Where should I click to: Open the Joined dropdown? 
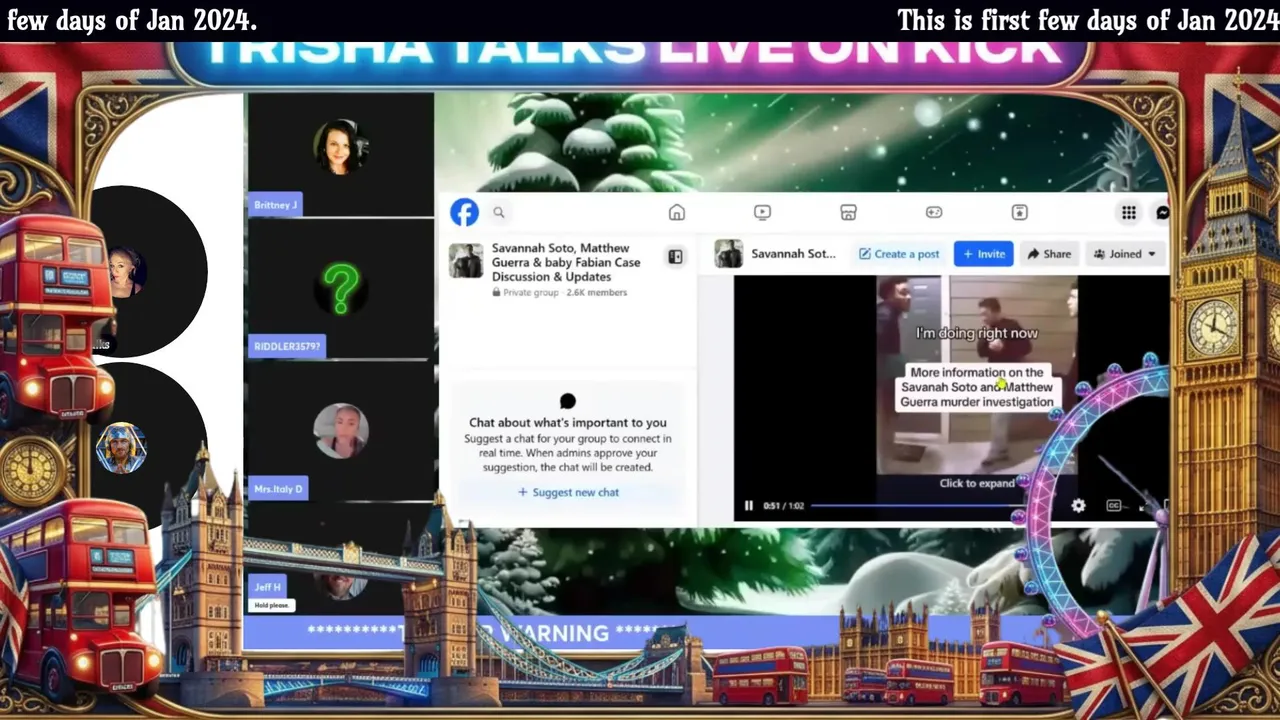pos(1125,254)
